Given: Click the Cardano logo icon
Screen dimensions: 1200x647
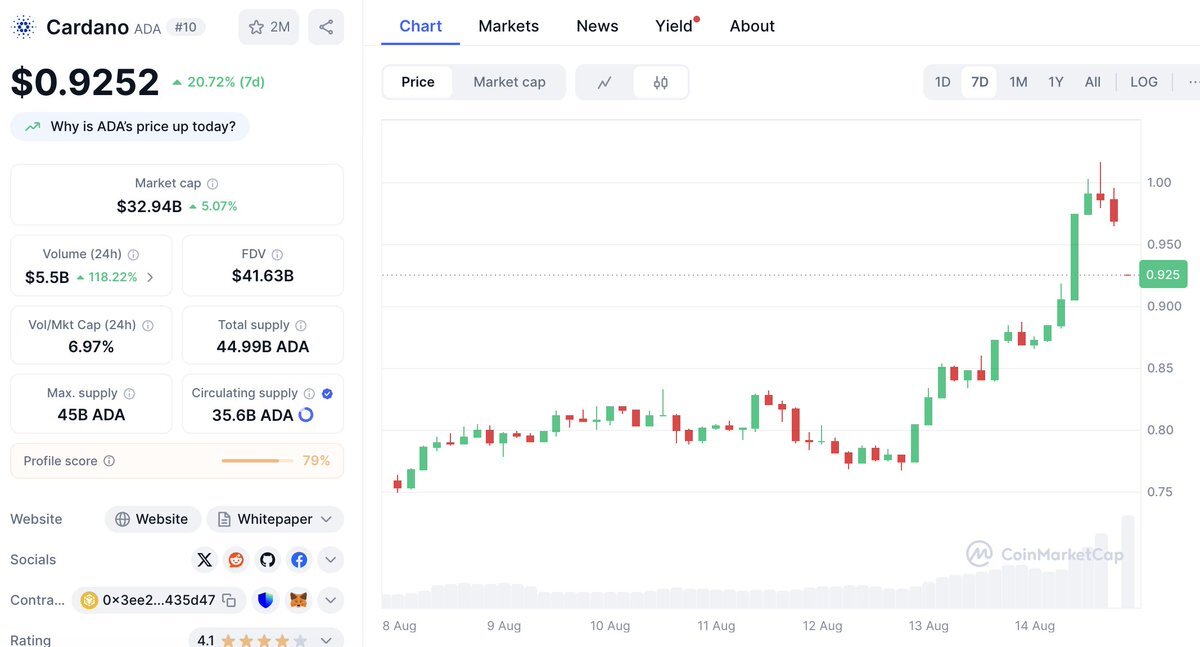Looking at the screenshot, I should pos(23,27).
